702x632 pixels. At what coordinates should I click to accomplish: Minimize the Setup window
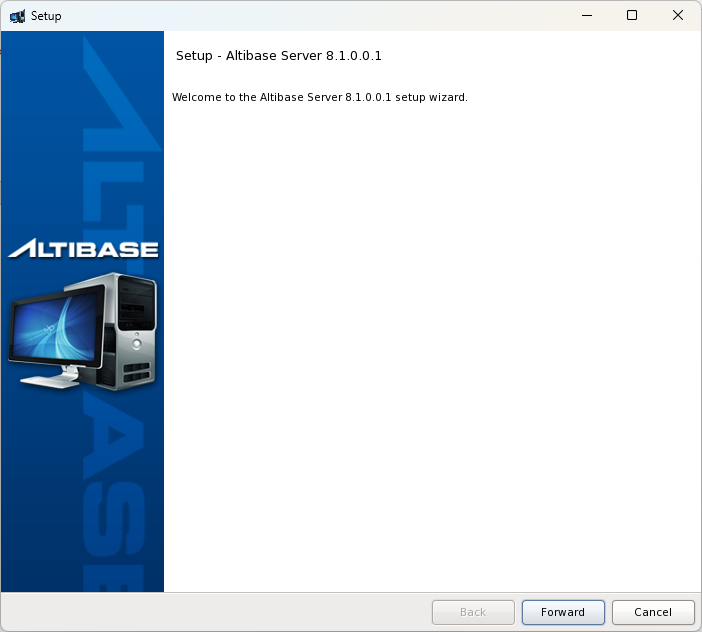(x=585, y=16)
